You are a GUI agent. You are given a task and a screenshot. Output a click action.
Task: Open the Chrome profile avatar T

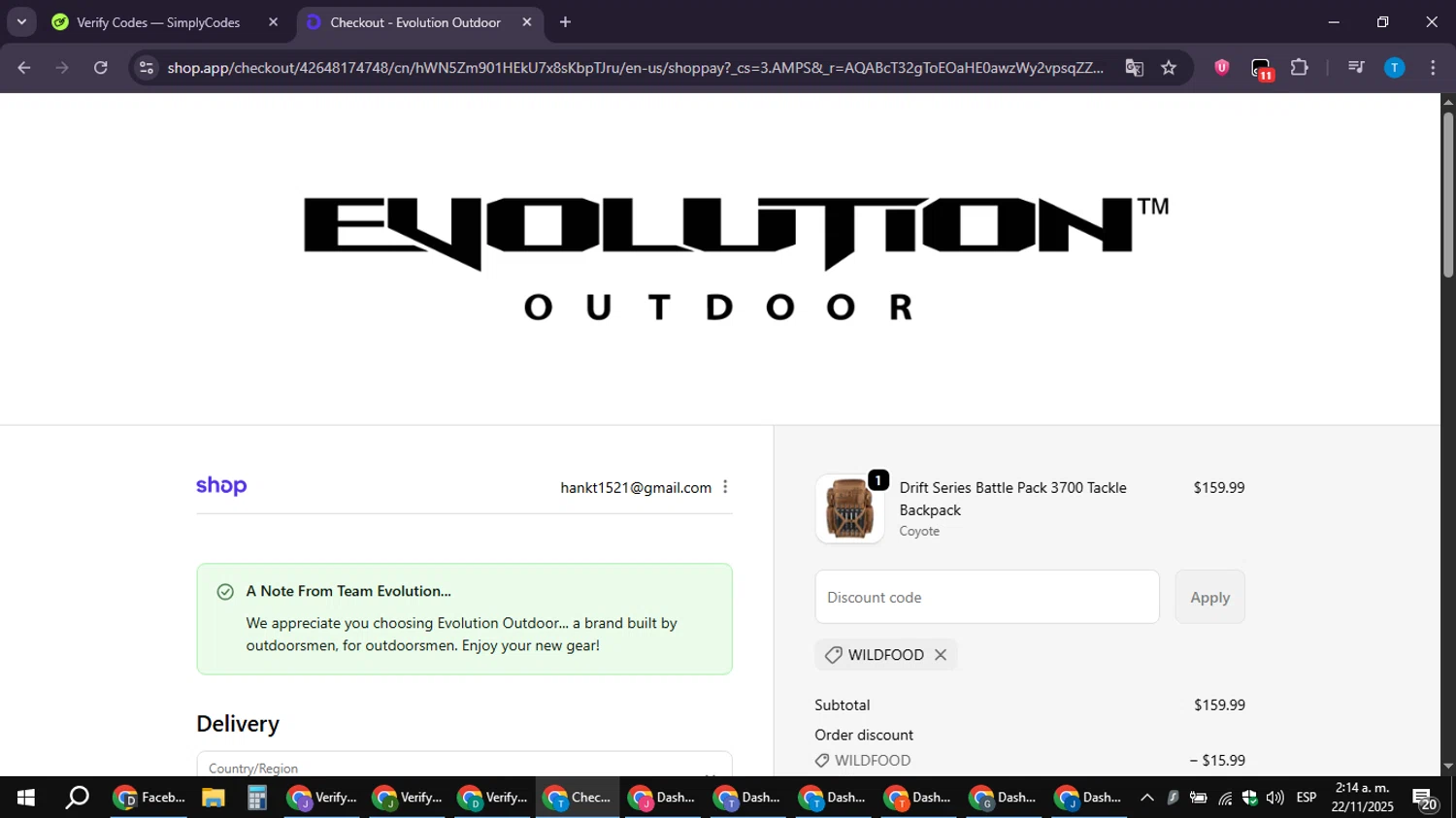coord(1395,68)
